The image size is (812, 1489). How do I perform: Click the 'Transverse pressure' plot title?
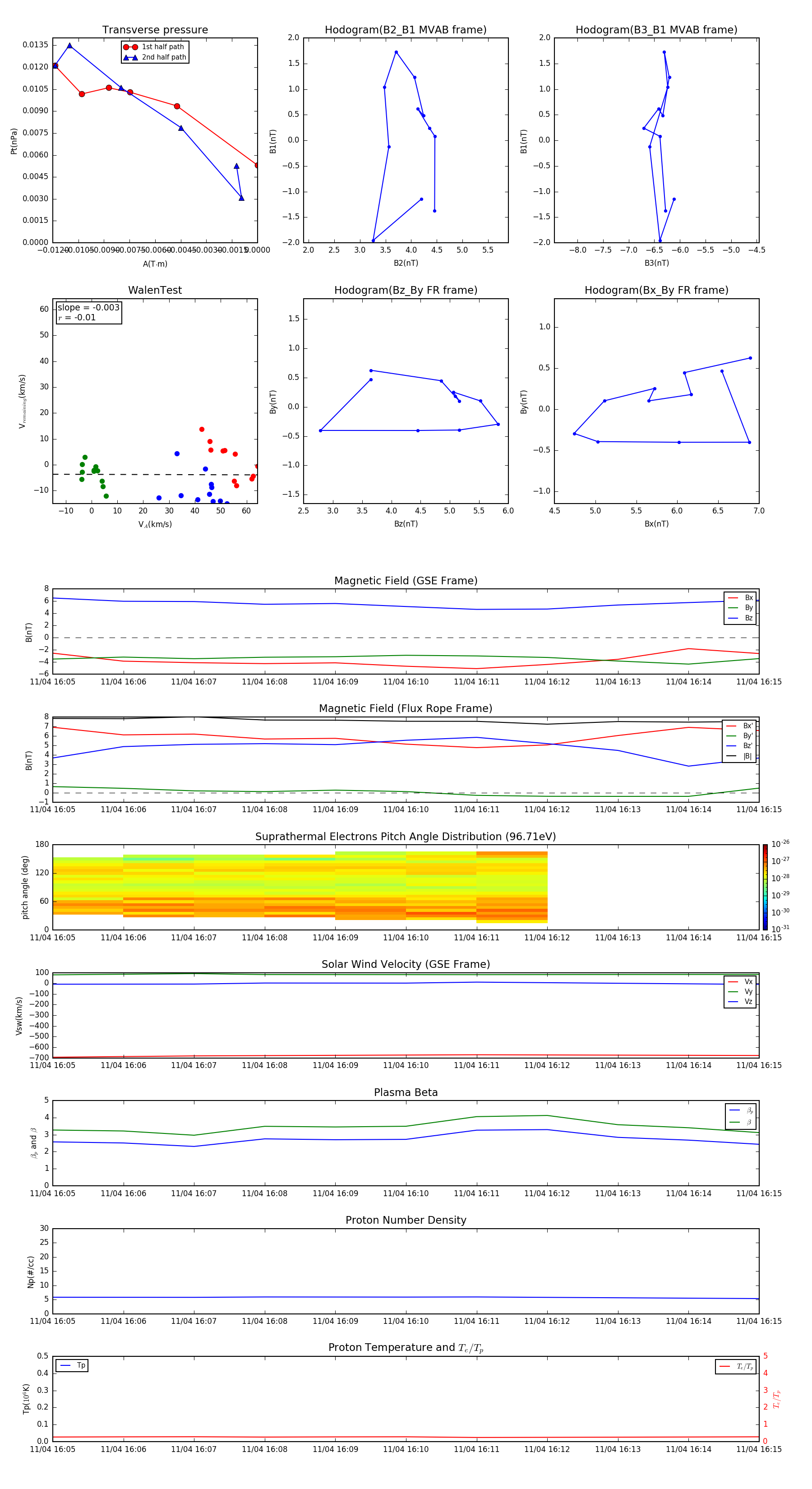(x=155, y=30)
